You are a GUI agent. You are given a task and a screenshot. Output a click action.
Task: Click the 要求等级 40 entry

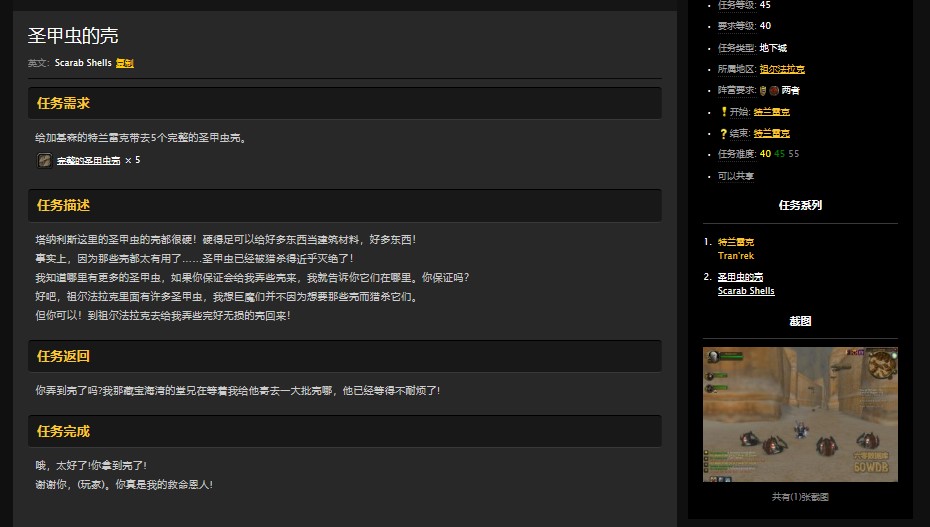point(744,26)
